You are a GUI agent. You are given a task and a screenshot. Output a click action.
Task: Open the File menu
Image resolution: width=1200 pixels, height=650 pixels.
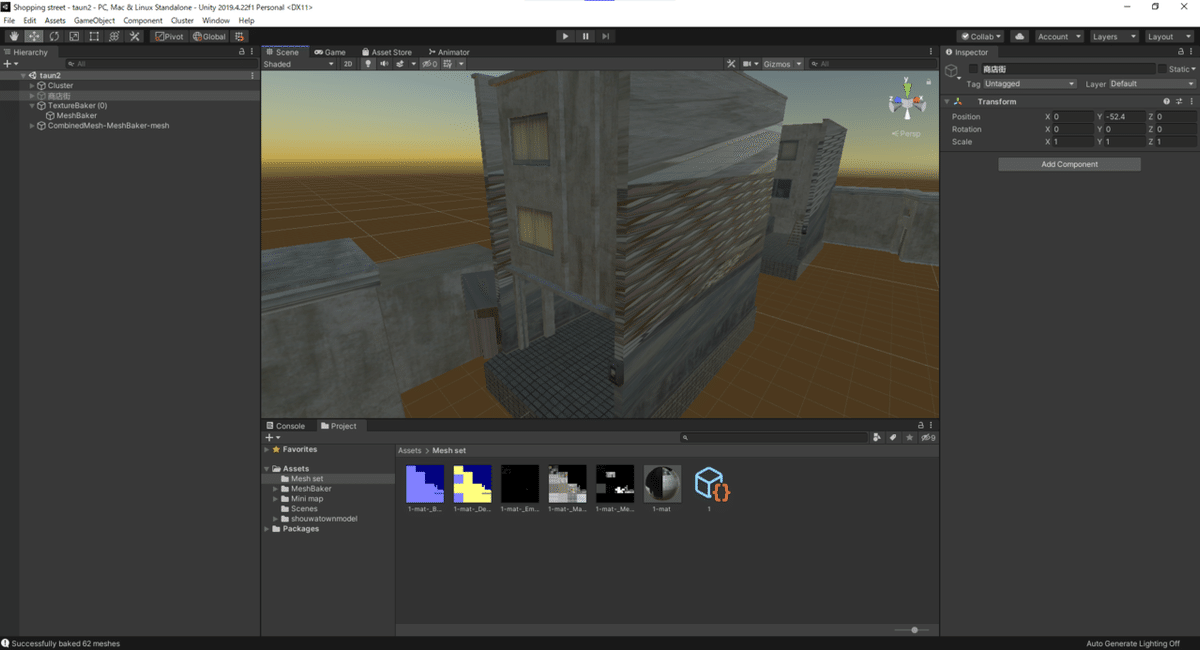tap(9, 20)
